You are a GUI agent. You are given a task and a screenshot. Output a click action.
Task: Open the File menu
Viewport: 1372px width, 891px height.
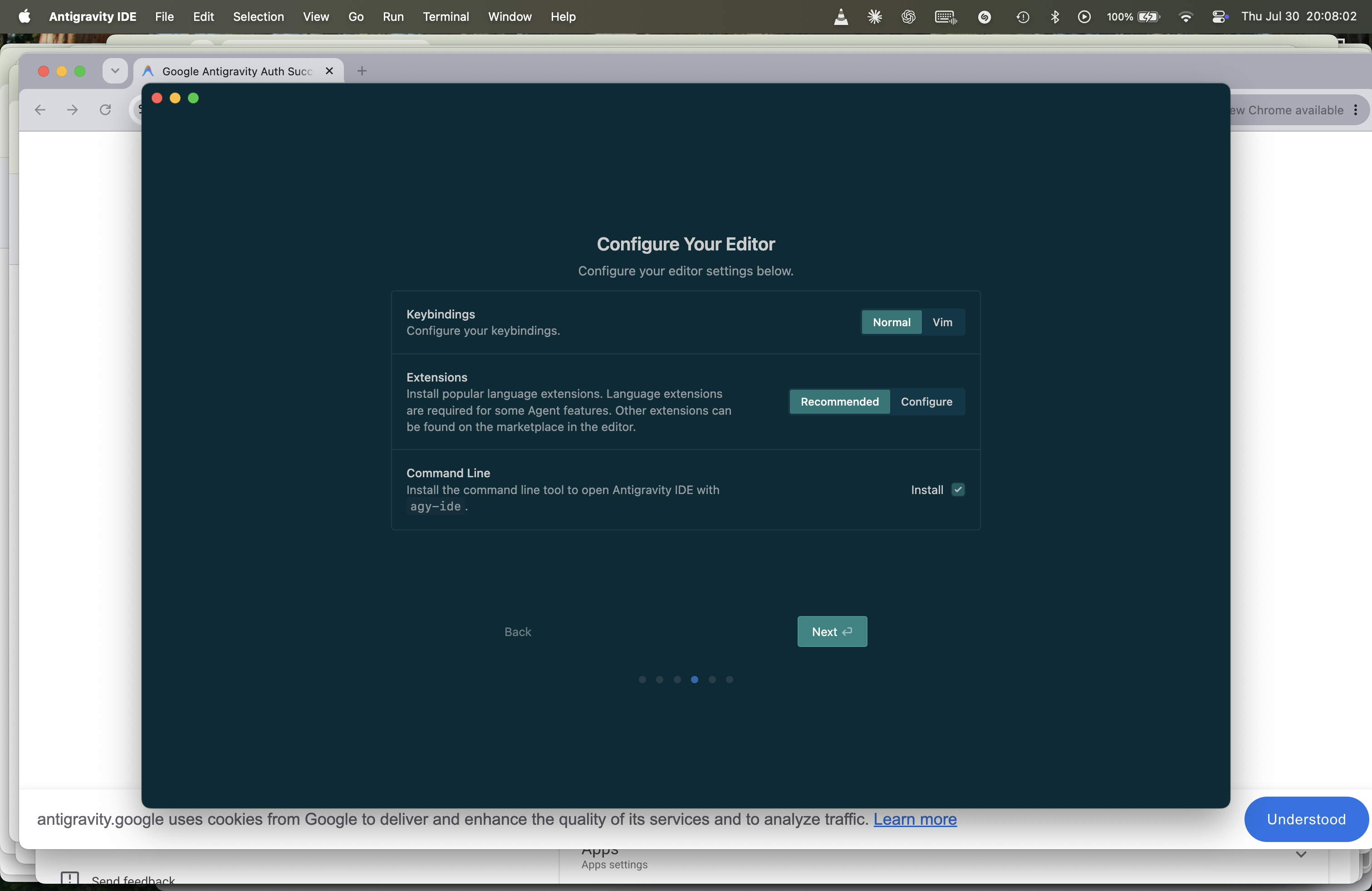[x=164, y=17]
